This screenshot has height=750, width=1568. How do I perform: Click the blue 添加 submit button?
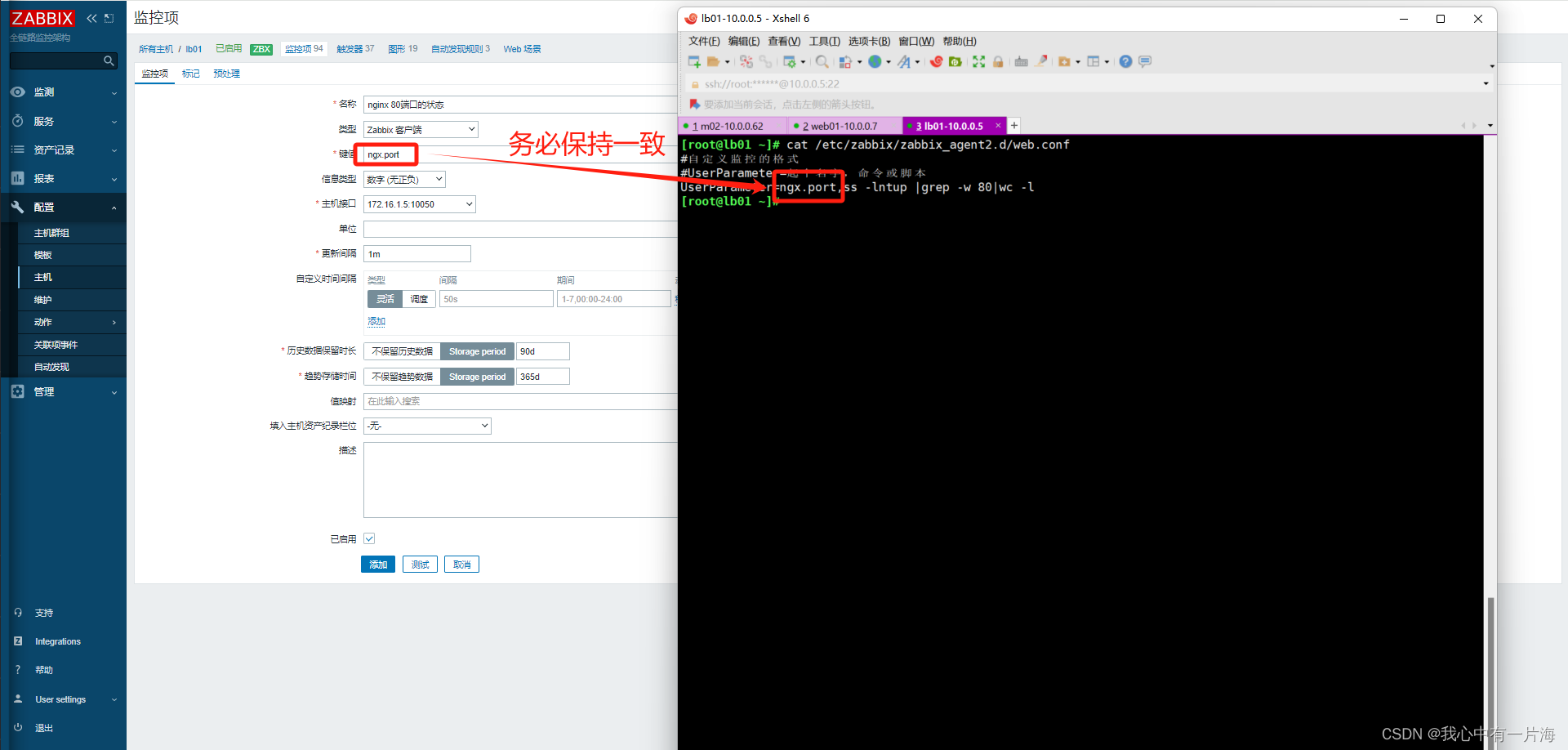[378, 565]
